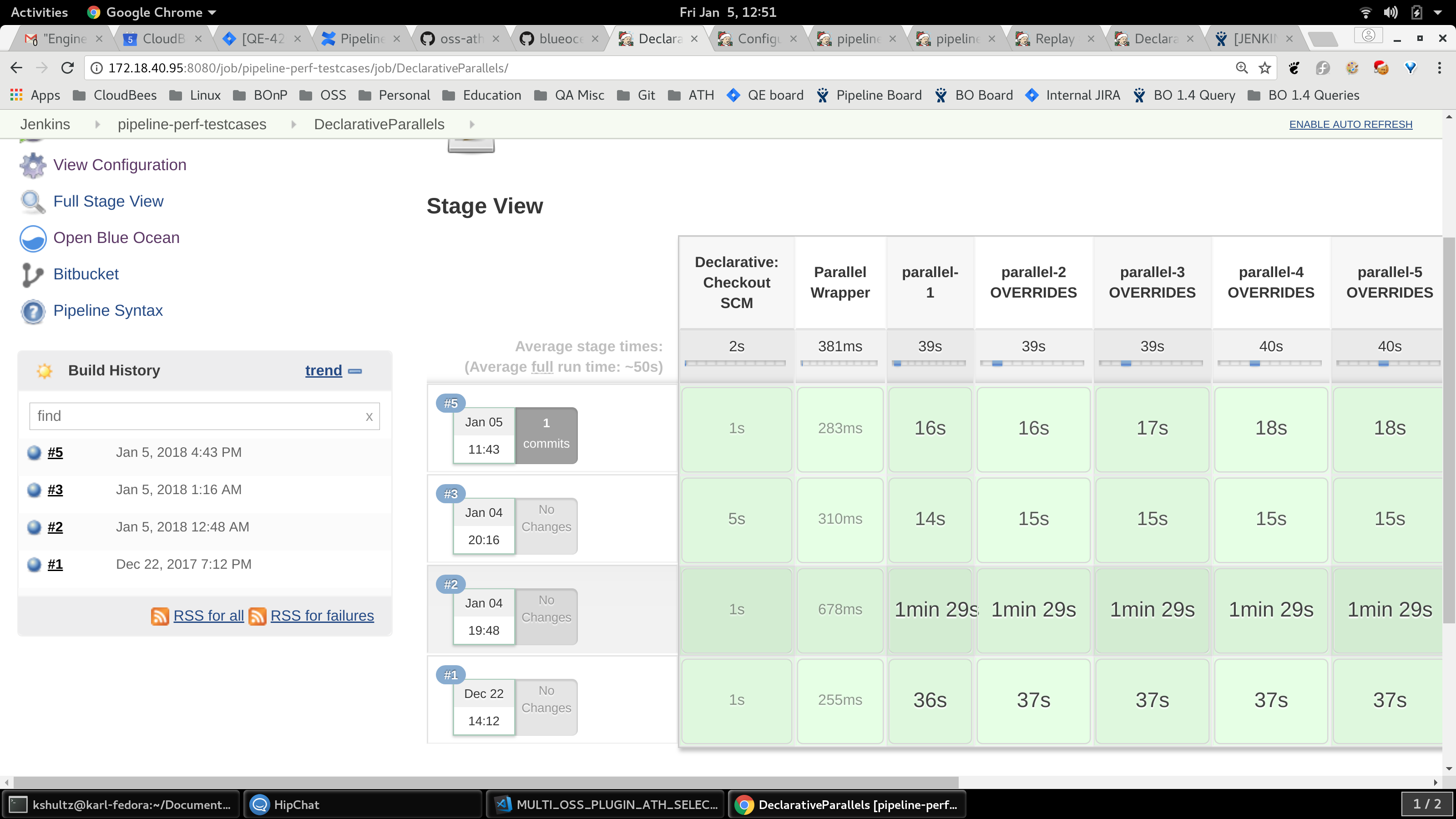Reload the page with the refresh icon
This screenshot has width=1456, height=819.
pyautogui.click(x=67, y=68)
